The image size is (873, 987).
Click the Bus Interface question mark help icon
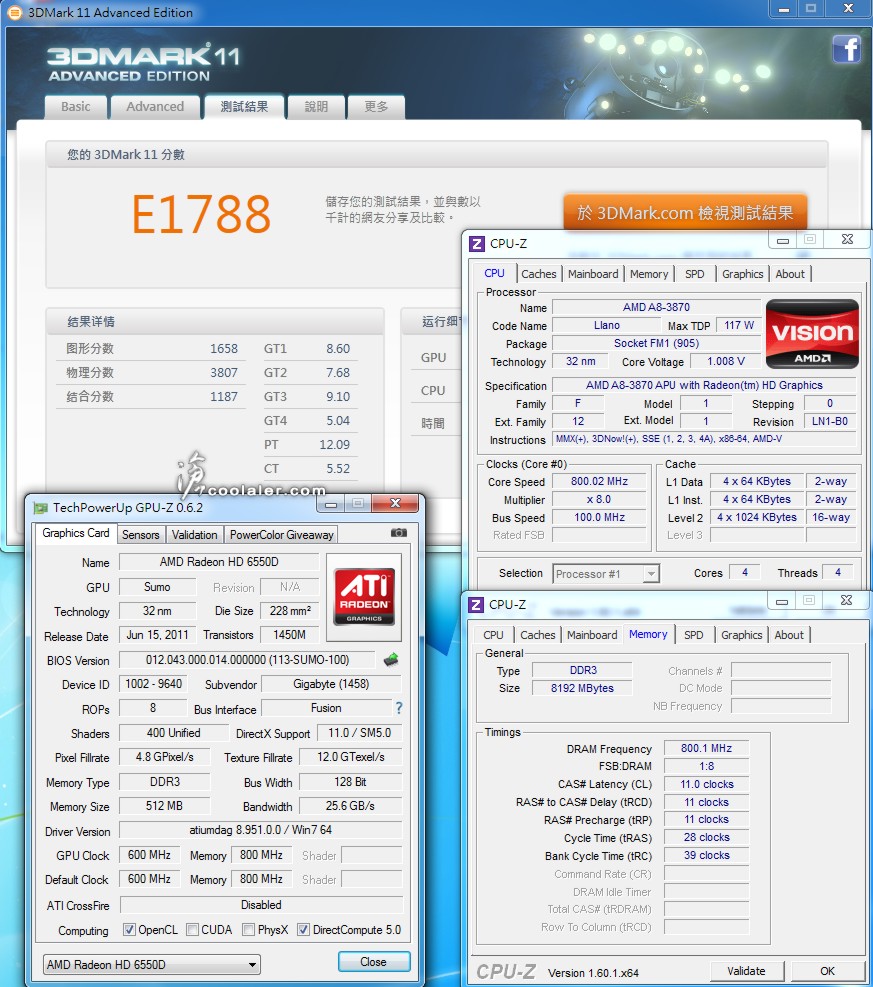398,708
